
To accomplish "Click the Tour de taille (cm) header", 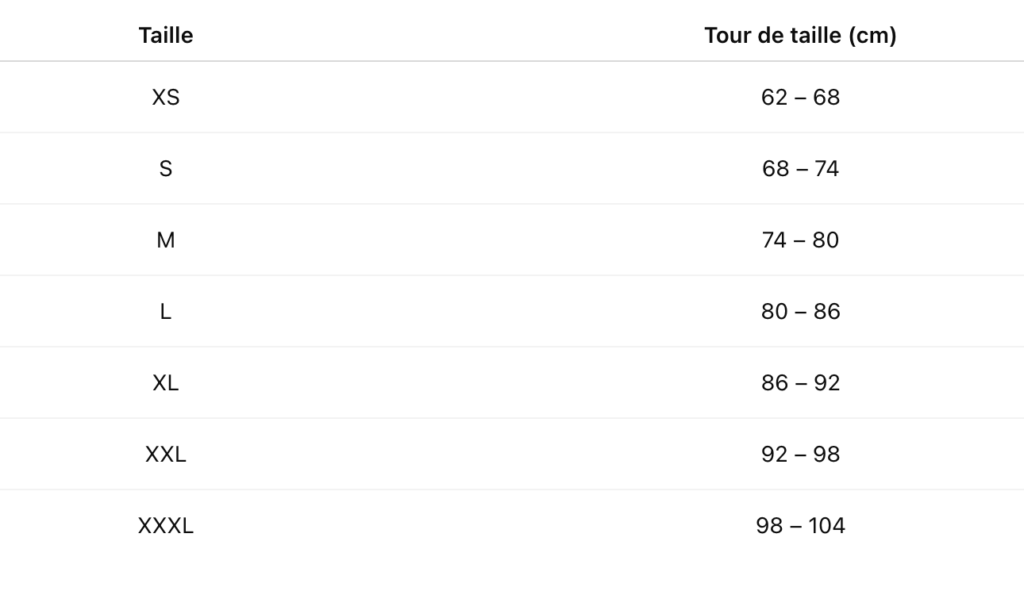I will 800,36.
